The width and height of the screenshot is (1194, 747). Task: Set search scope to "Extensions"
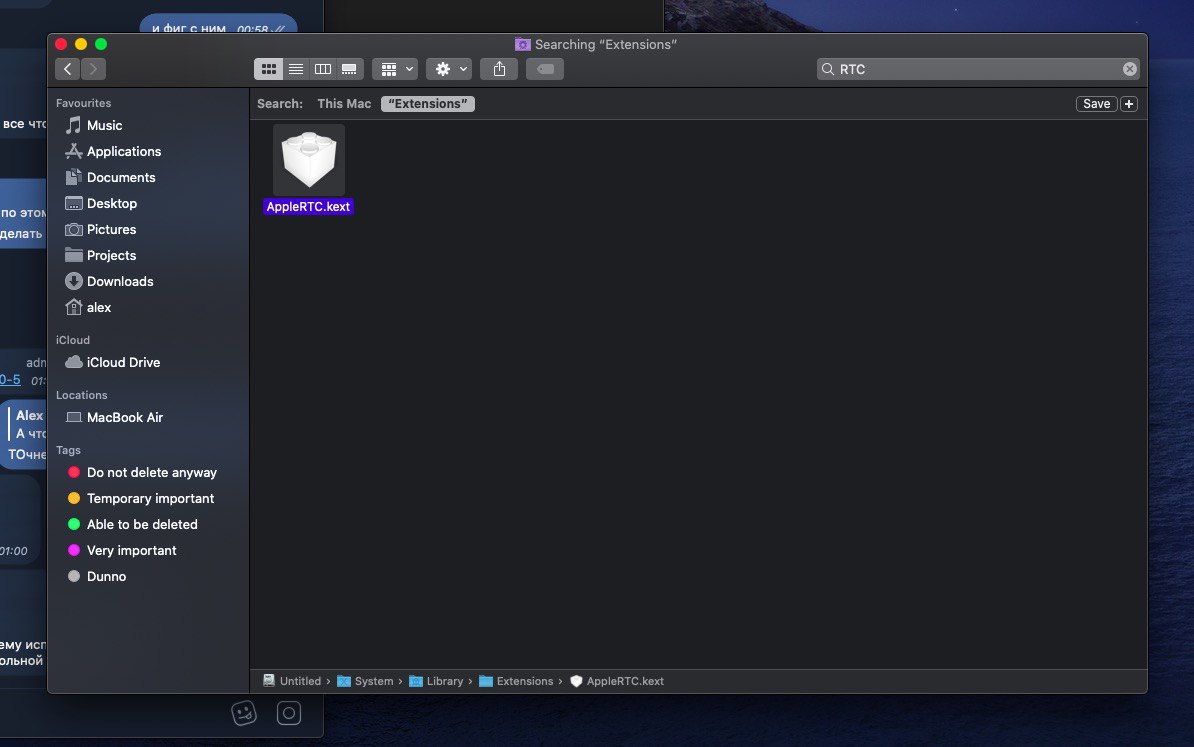428,104
